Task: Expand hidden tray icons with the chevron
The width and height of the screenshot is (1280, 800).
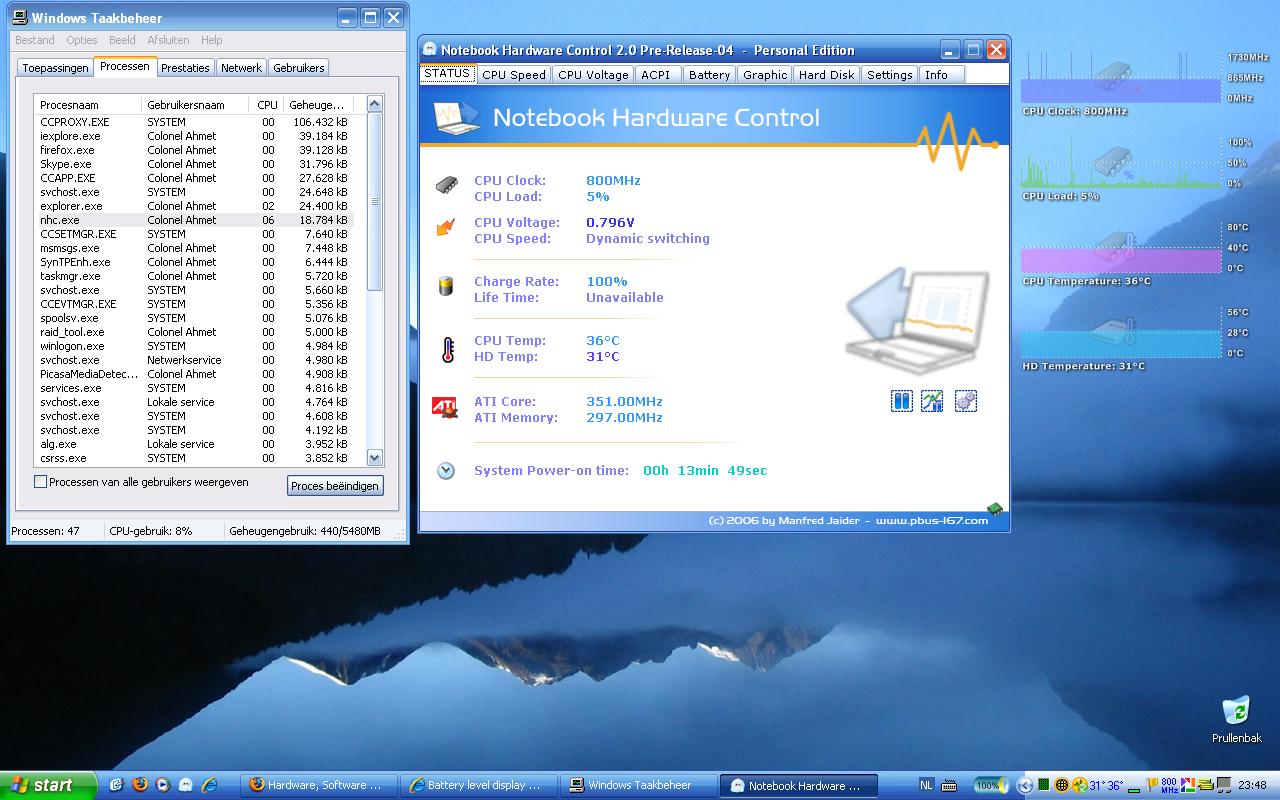Action: [x=1025, y=786]
